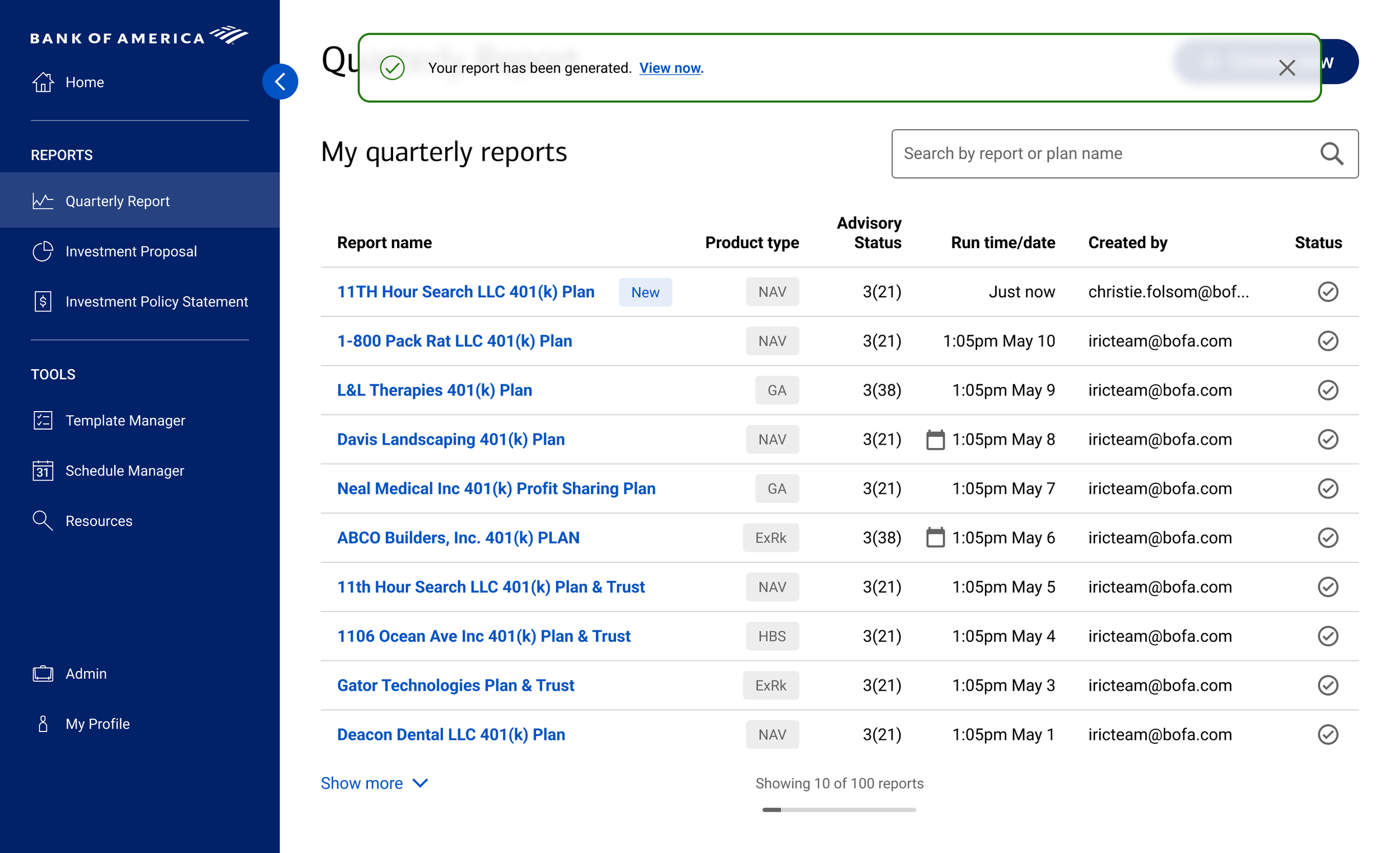The height and width of the screenshot is (853, 1400).
Task: Click the calendar icon next to ABCO Builders date
Action: click(936, 537)
